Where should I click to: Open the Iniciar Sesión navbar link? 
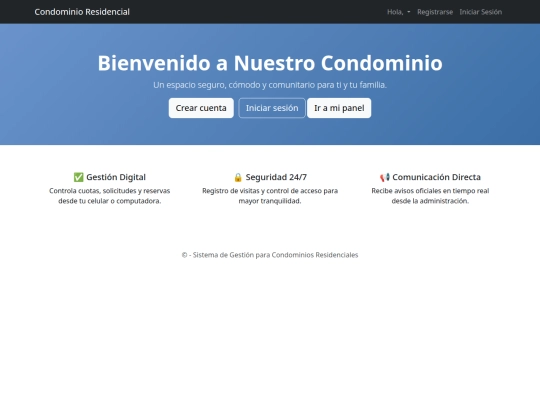click(480, 12)
